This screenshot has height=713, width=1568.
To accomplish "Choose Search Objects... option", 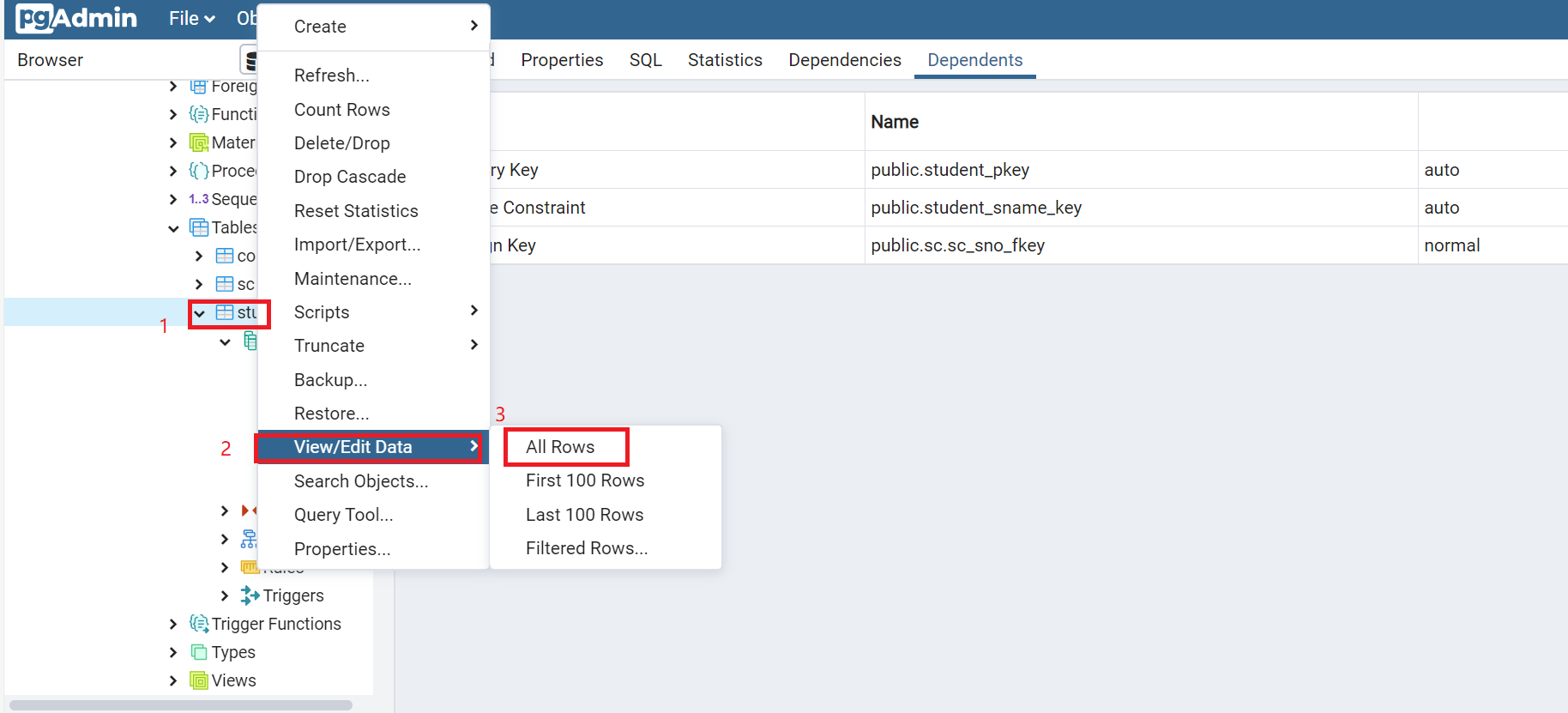I will 374,481.
